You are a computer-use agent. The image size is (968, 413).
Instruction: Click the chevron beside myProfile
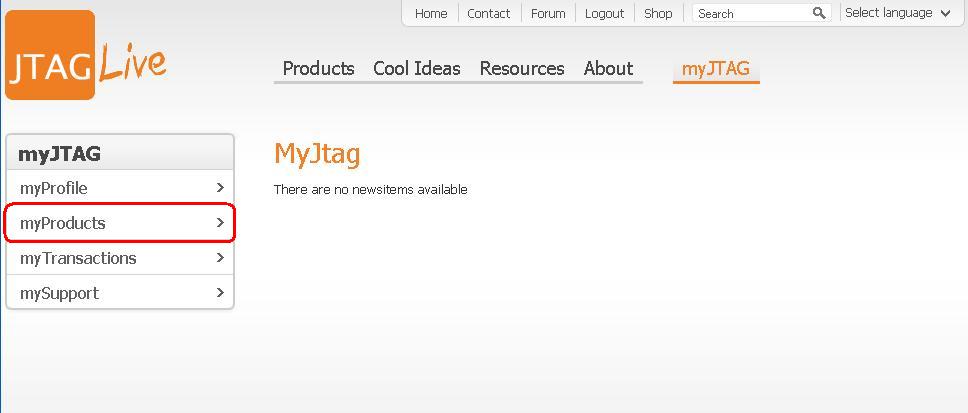220,188
